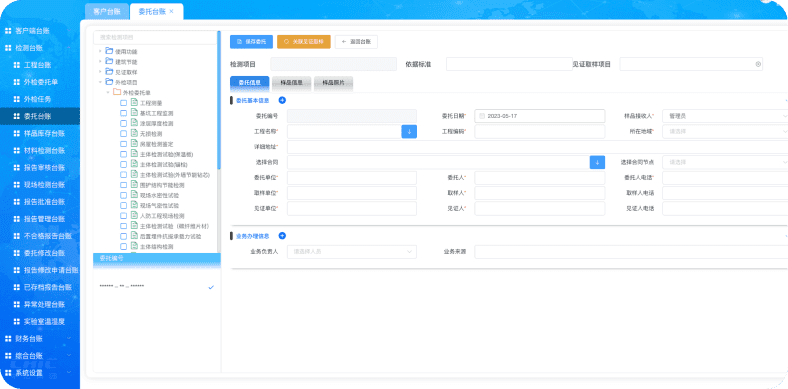
Task: Click the 工程台账 sidebar icon
Action: 16,65
